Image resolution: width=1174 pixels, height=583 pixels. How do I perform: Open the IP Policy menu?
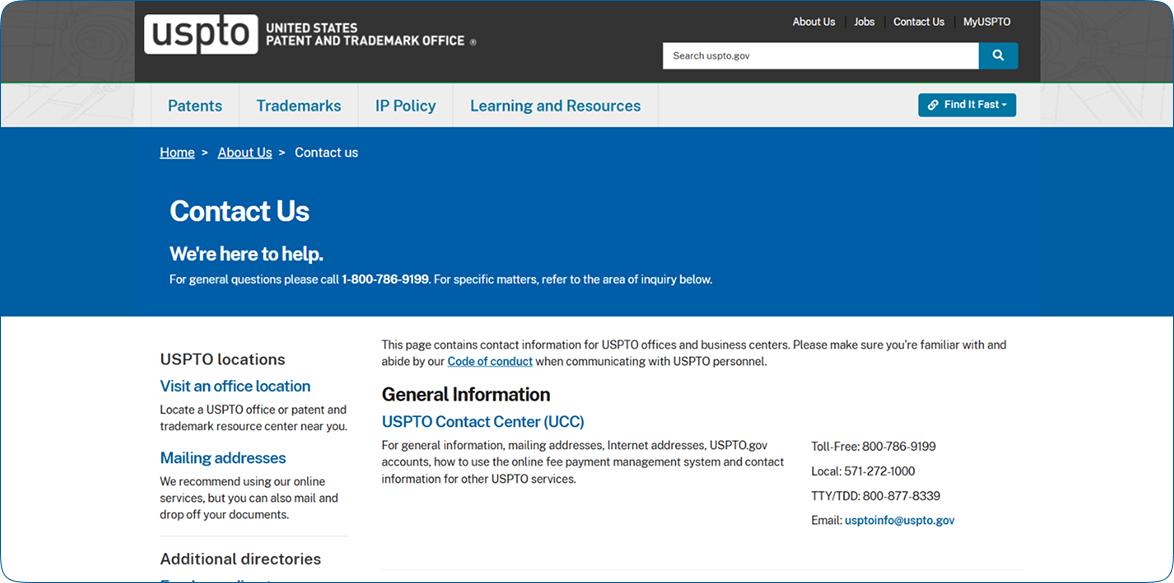(406, 106)
